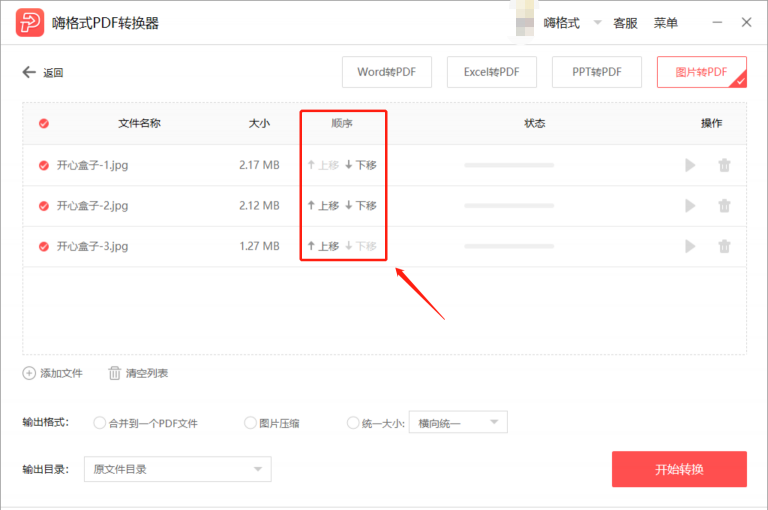
Task: Open the 客服 menu item
Action: [x=625, y=23]
